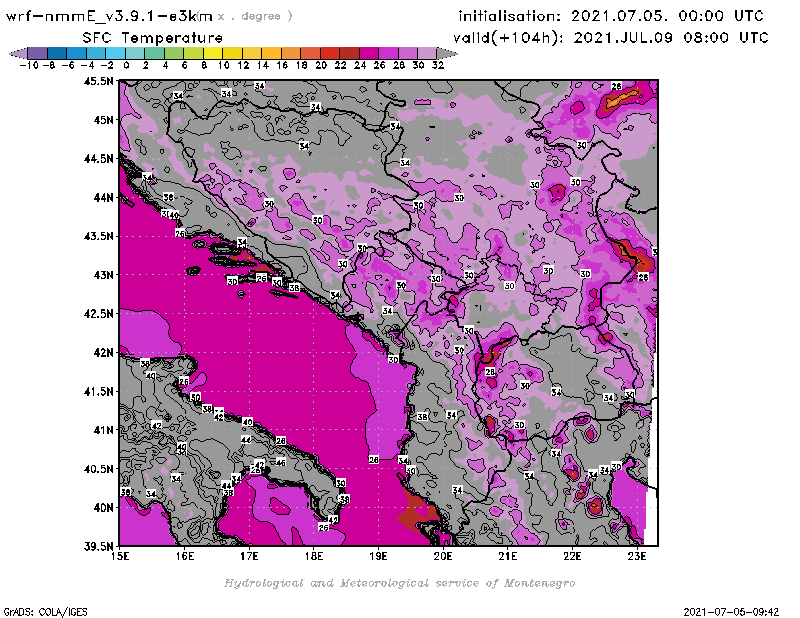This screenshot has width=800, height=618.
Task: Click the initialisation date 2021.07.05. 00:00 UTC
Action: point(667,16)
